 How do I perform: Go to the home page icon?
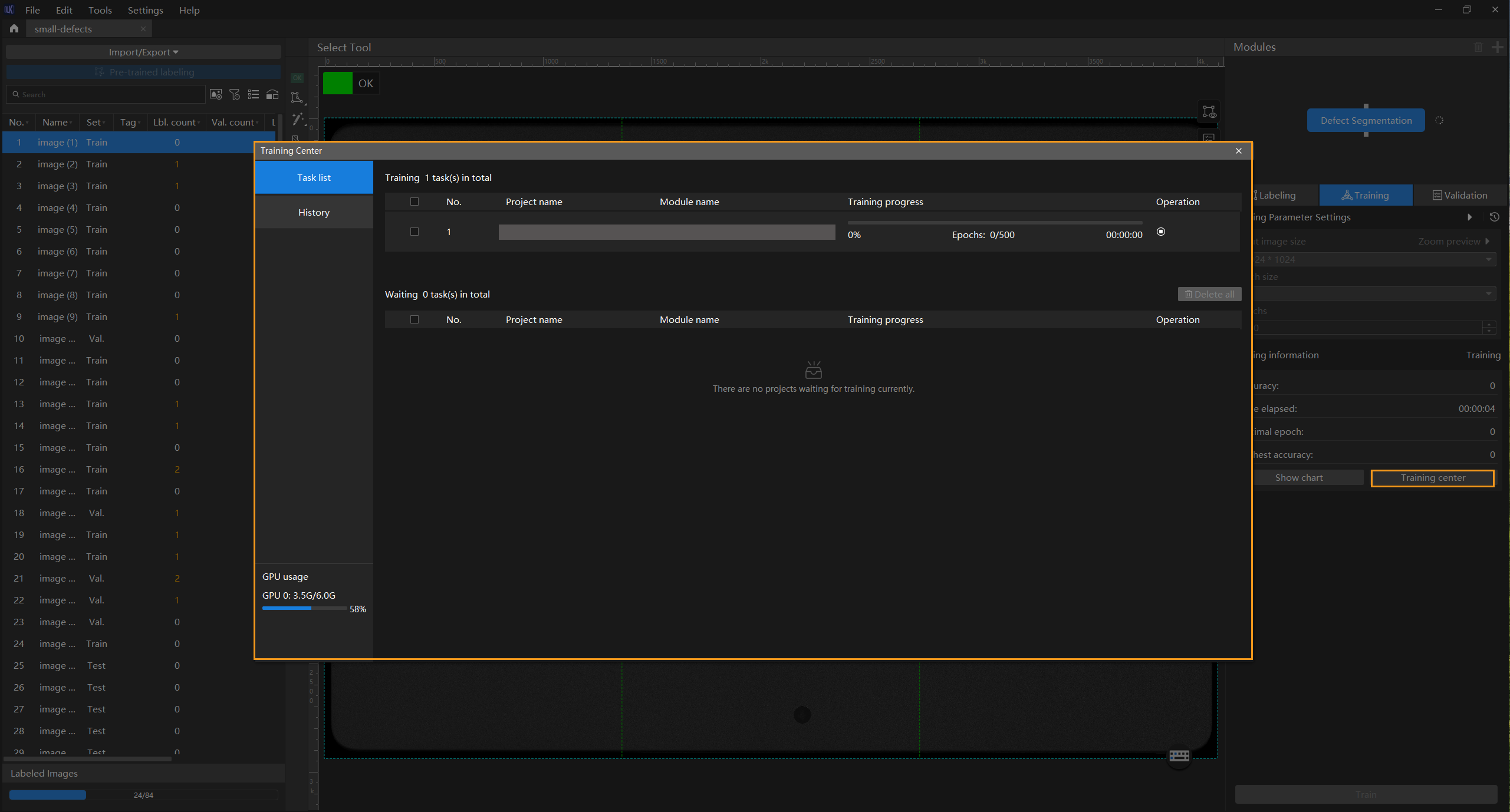coord(14,28)
